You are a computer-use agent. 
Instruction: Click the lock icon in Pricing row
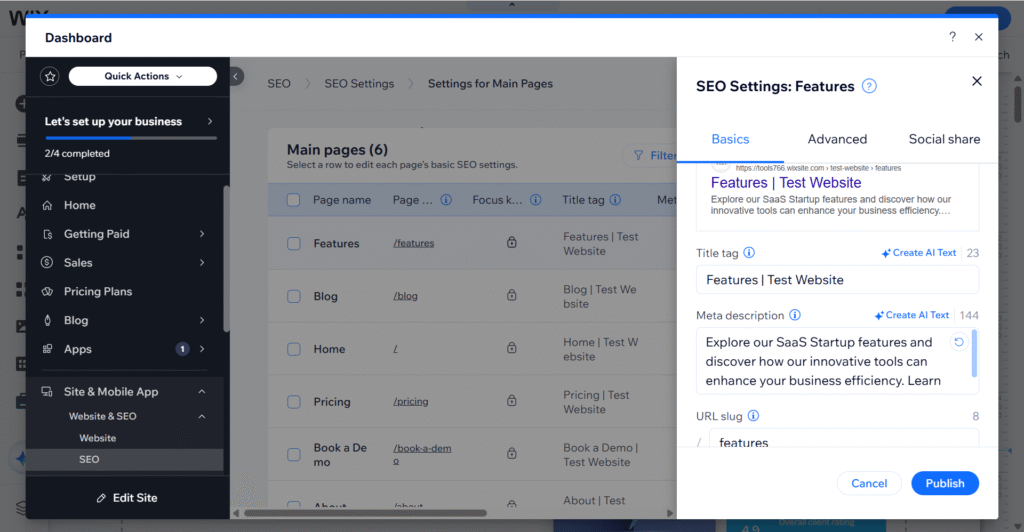click(x=511, y=400)
